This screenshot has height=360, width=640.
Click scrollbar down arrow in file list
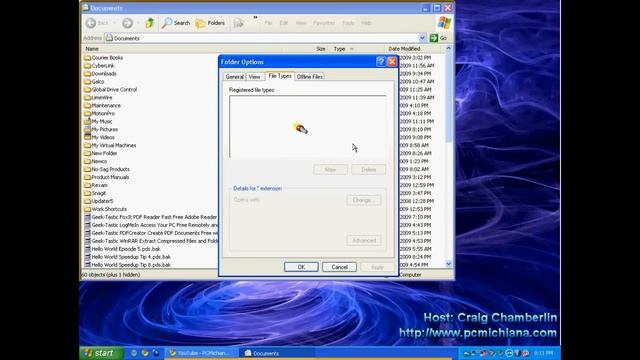[x=449, y=264]
